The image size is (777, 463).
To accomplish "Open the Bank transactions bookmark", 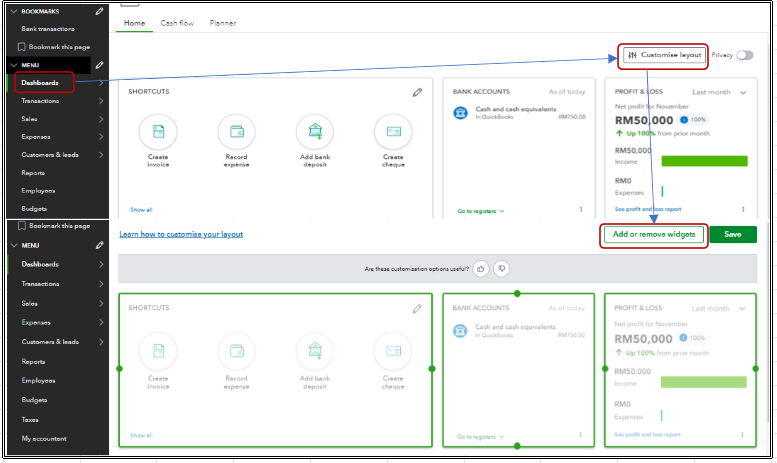I will tap(48, 29).
